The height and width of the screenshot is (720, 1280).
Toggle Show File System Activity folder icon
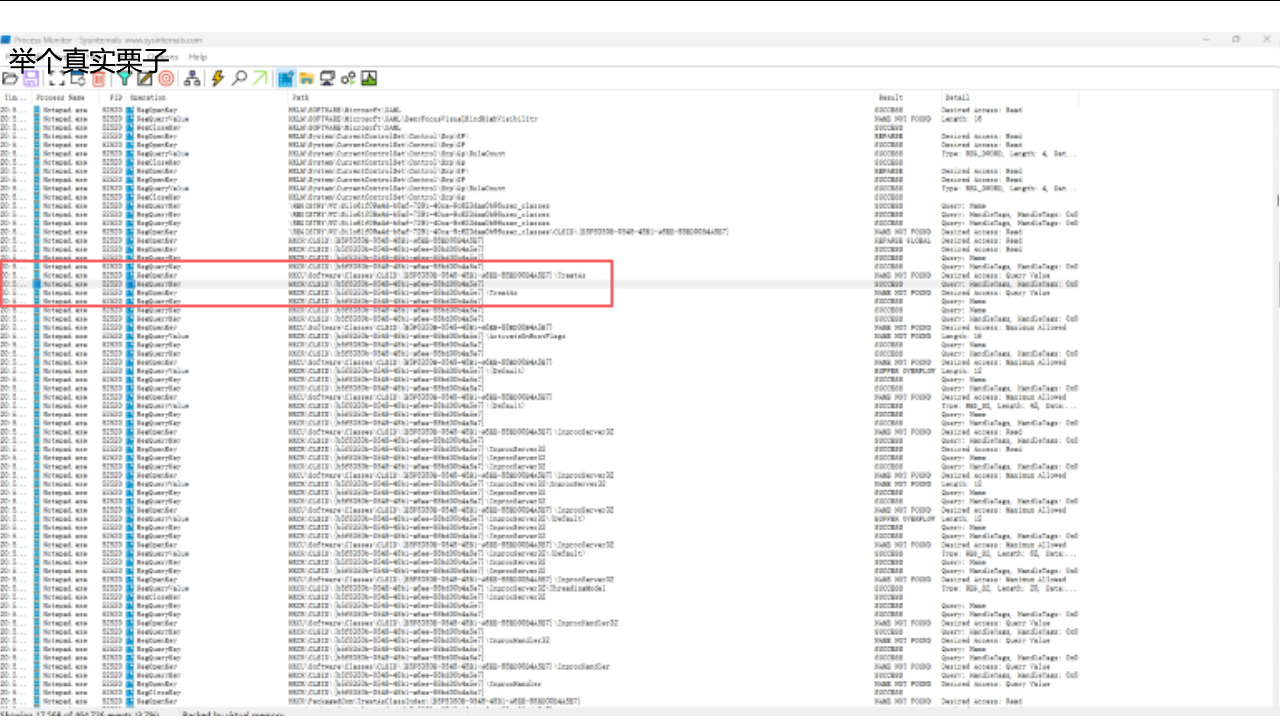tap(307, 78)
